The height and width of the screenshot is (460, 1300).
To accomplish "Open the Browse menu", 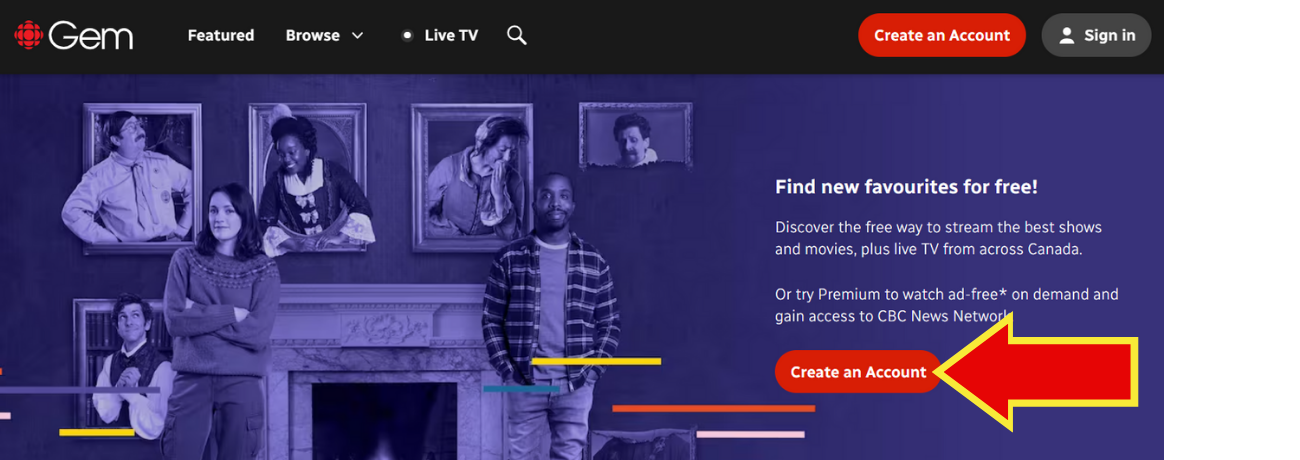I will pos(324,35).
